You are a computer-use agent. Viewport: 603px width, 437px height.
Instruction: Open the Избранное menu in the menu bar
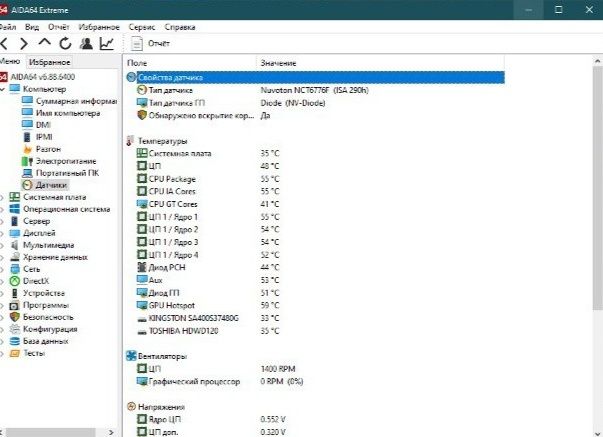coord(99,27)
